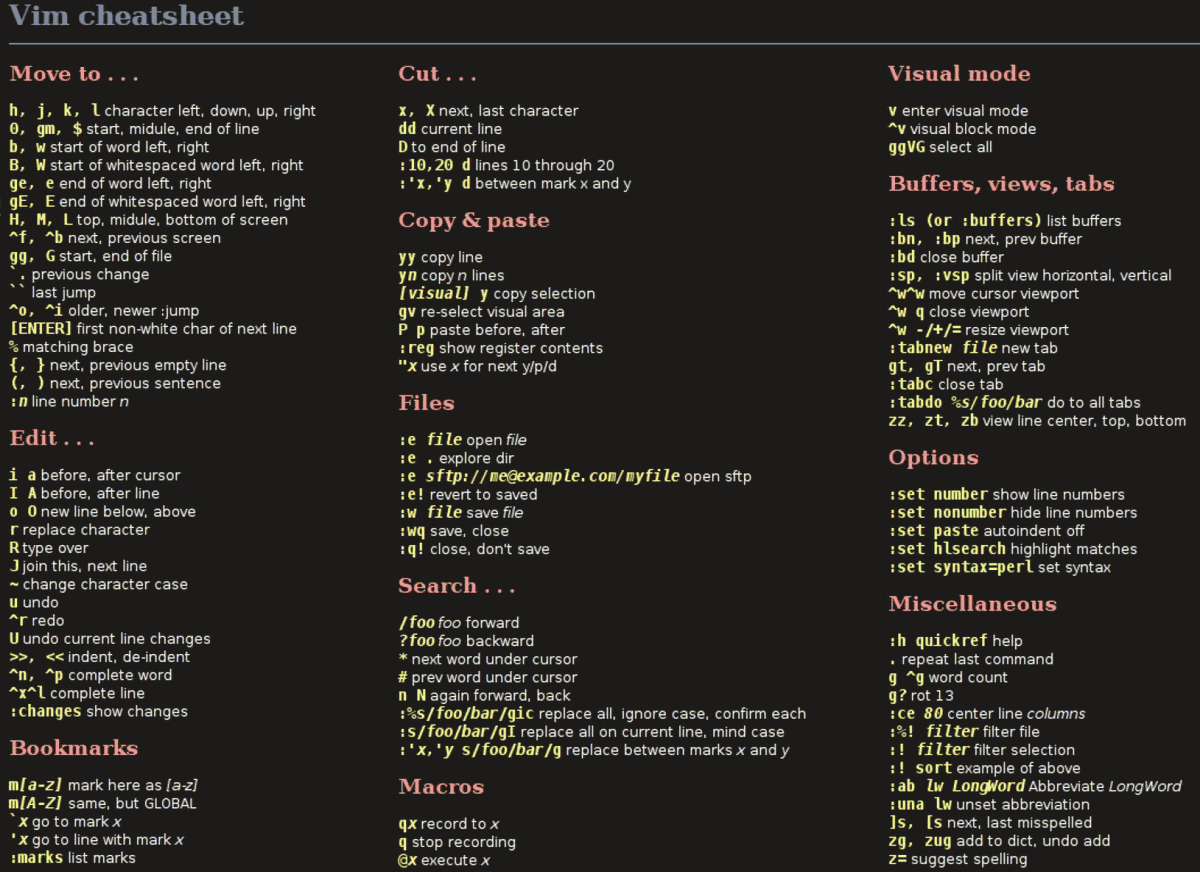Select the "/foo foo forward" line

click(x=459, y=623)
